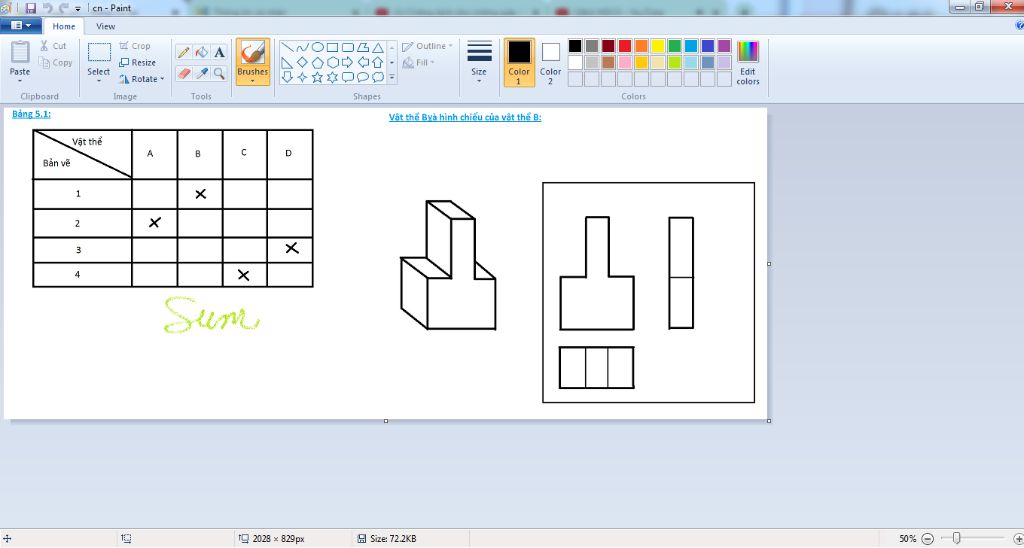
Task: Select the Pencil tool
Action: 184,52
